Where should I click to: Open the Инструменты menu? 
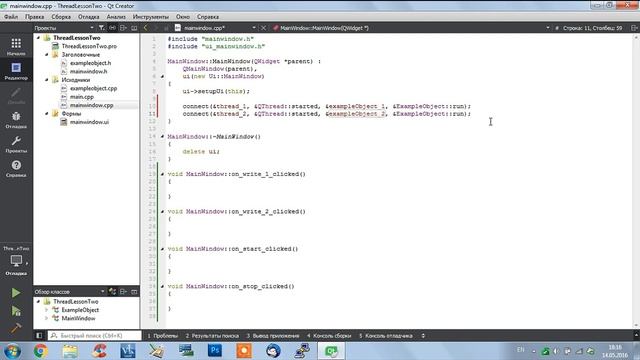150,17
